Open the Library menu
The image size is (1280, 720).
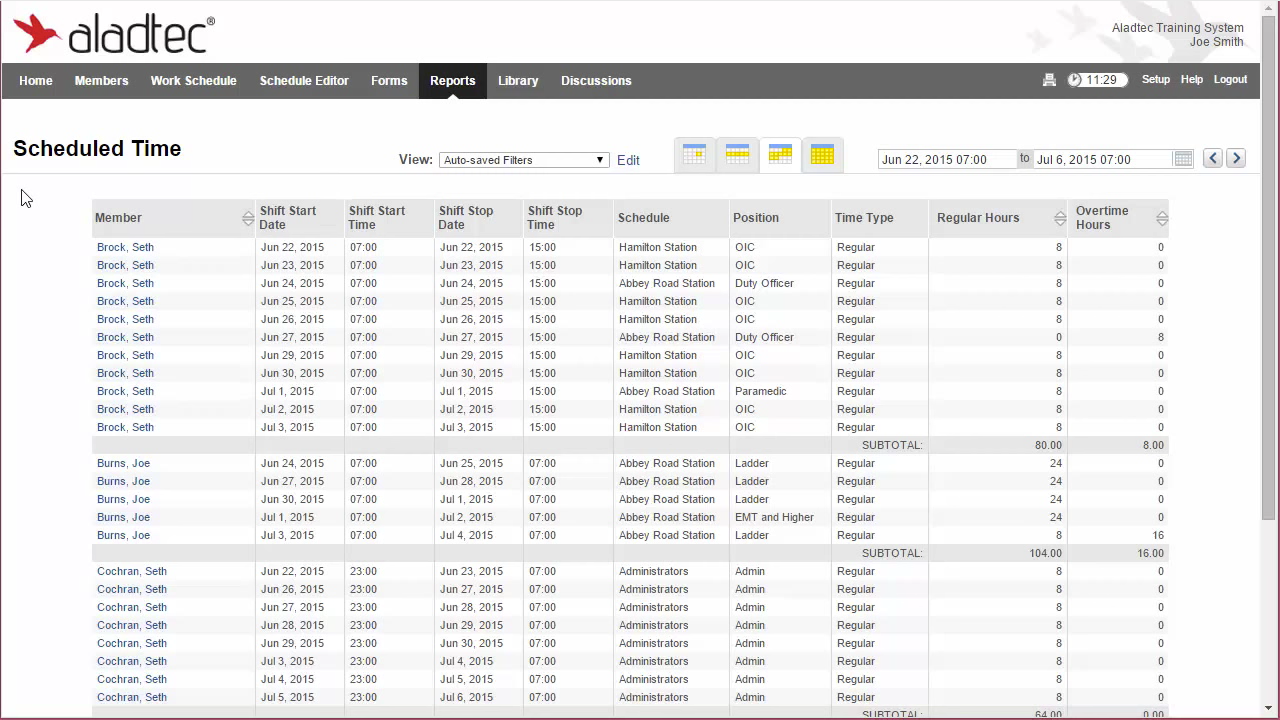coord(518,81)
